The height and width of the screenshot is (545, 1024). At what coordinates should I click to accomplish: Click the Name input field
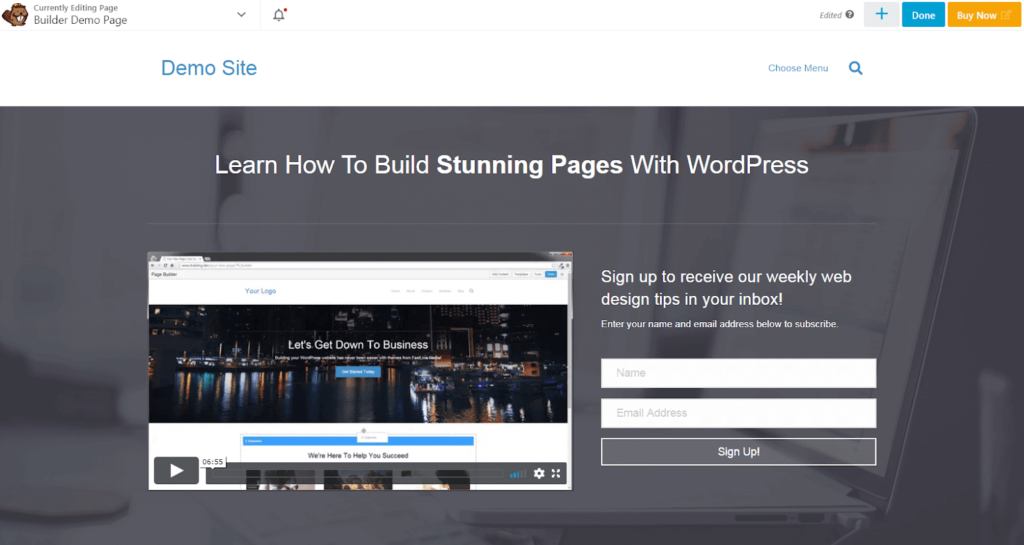[738, 373]
